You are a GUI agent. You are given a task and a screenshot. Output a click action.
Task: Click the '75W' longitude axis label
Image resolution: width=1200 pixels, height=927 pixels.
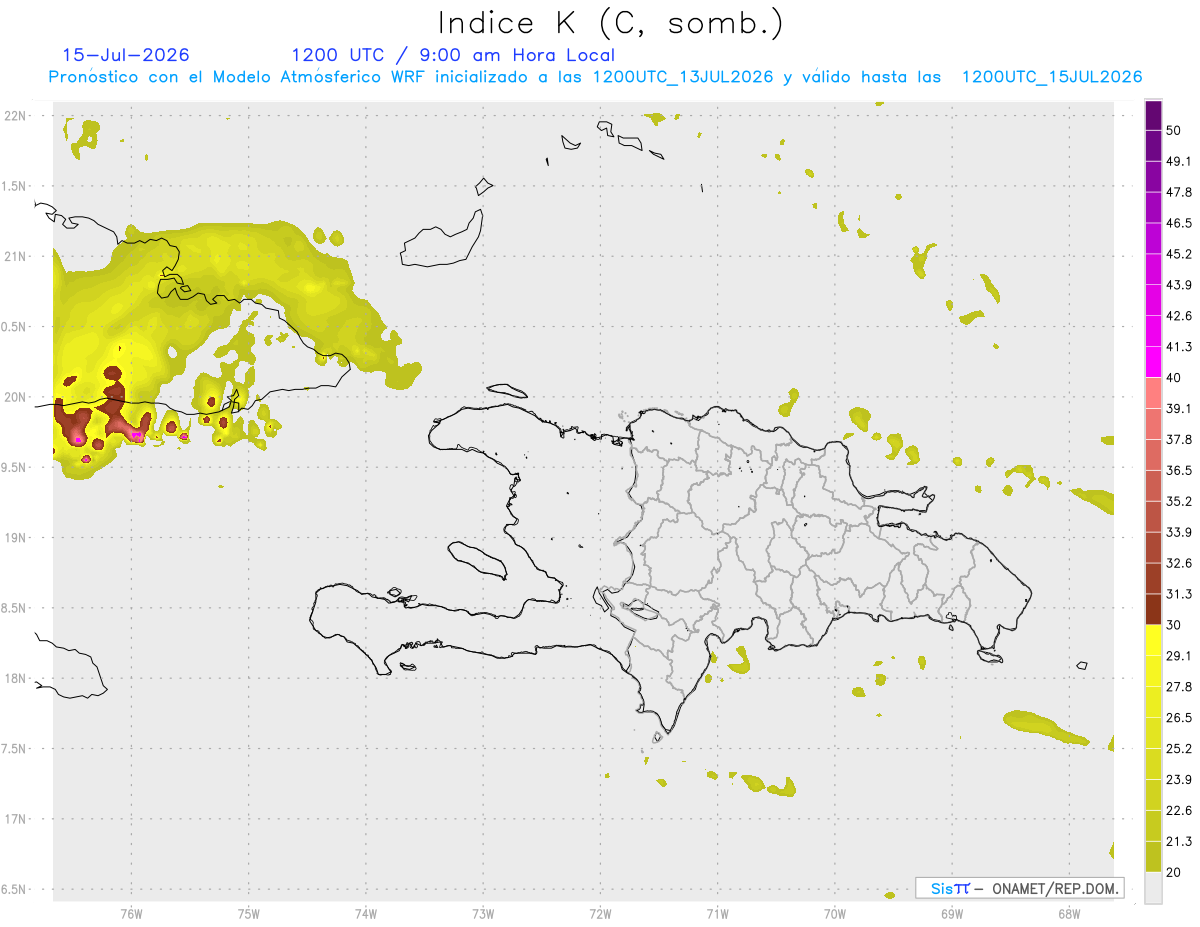click(249, 914)
